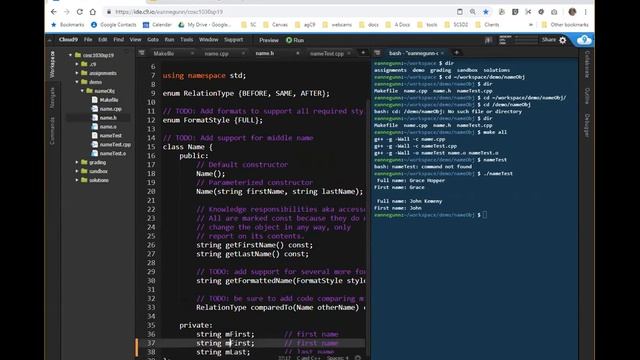
Task: Click the browser Forward arrow
Action: click(67, 12)
